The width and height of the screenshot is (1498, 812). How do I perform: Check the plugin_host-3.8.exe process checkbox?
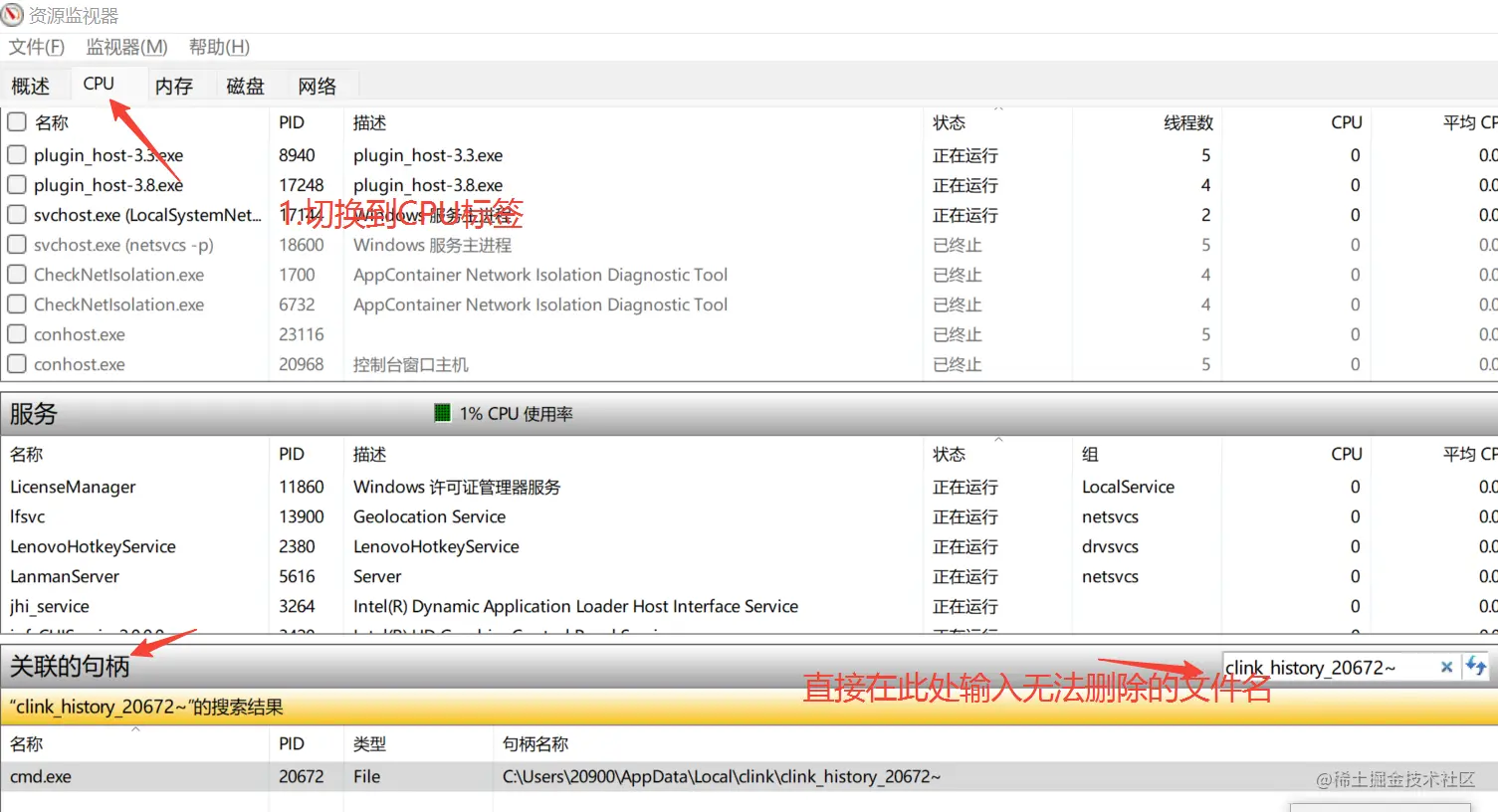coord(16,185)
